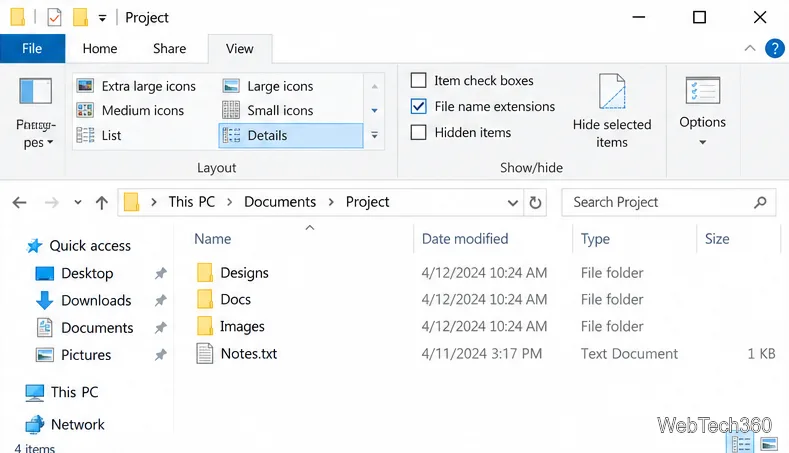Select the Notes.txt file

point(249,353)
